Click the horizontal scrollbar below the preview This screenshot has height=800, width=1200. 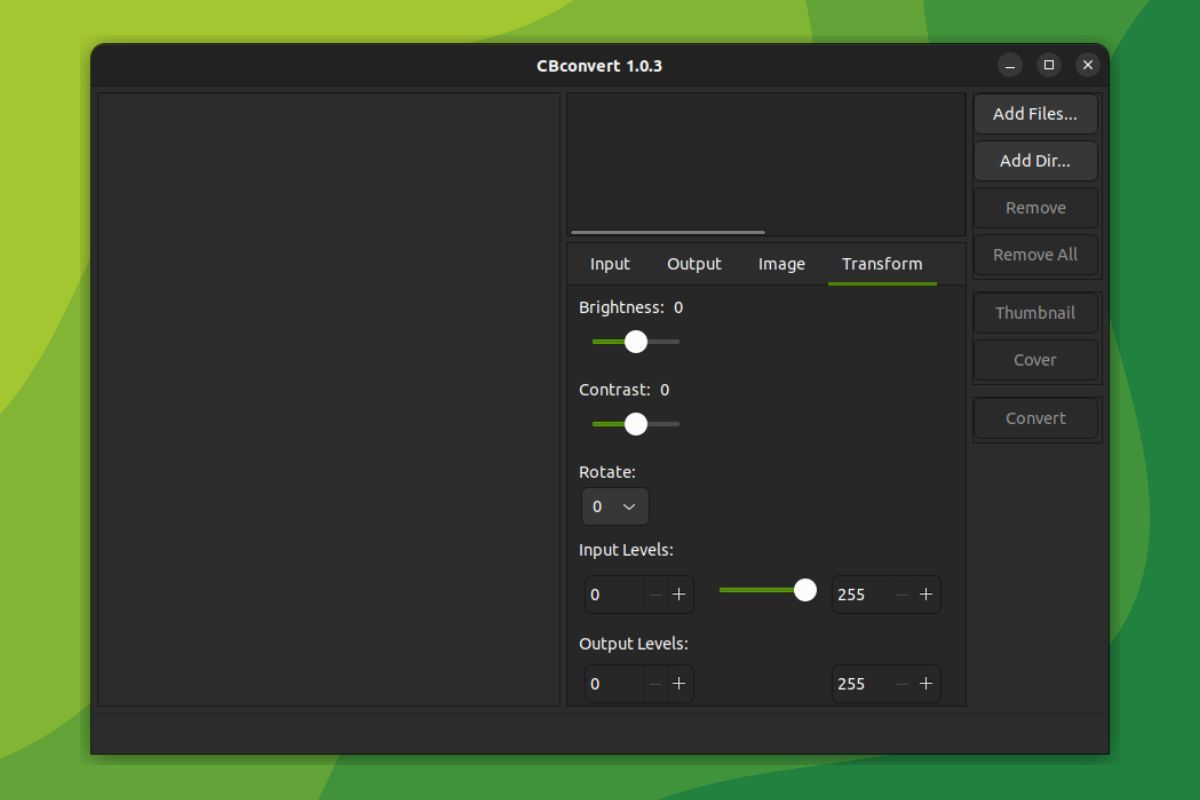tap(666, 231)
